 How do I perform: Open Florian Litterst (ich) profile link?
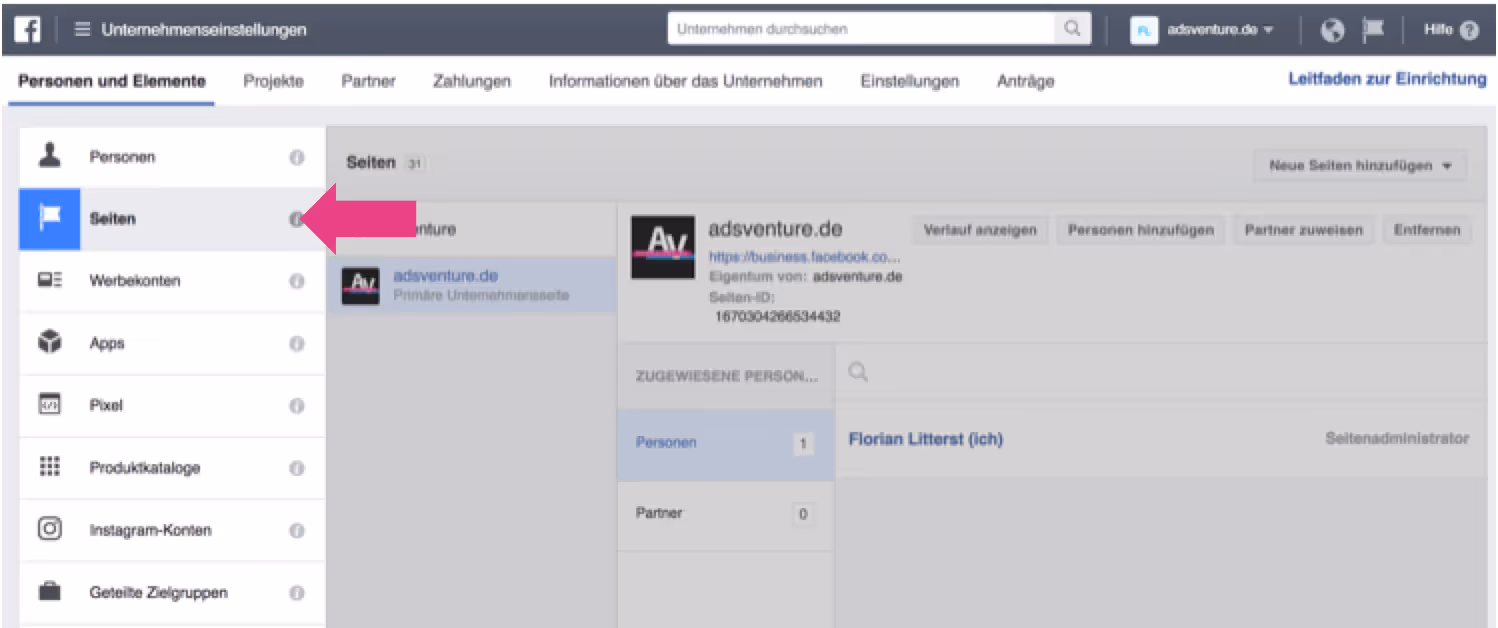tap(925, 439)
